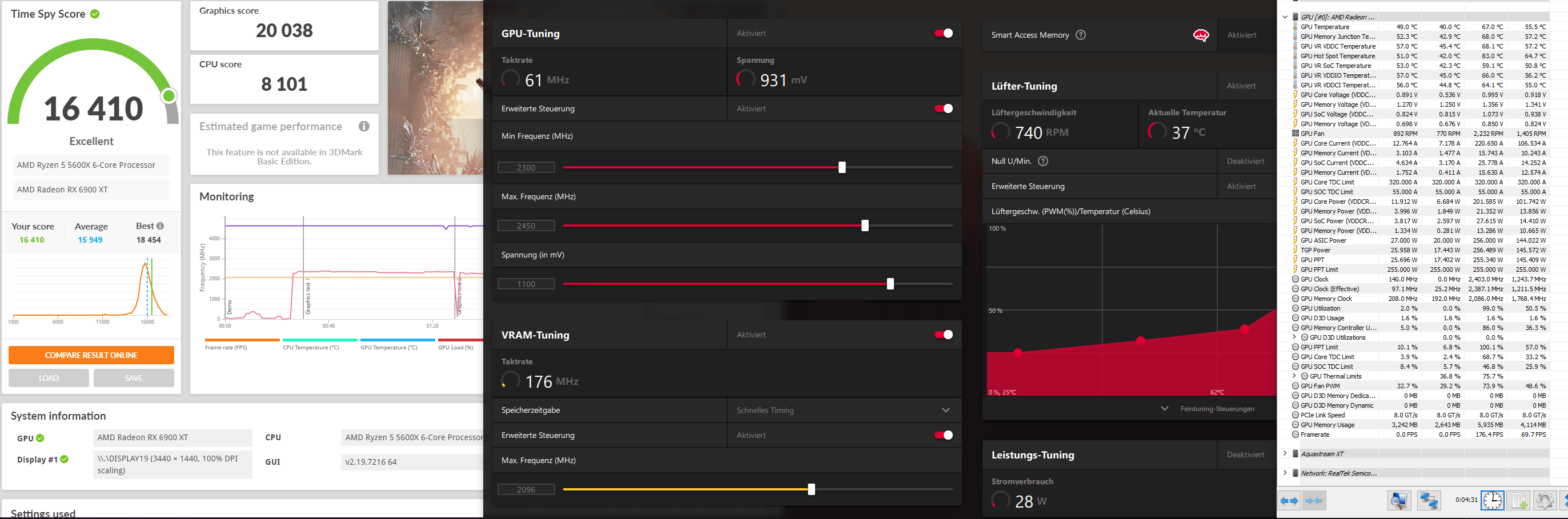Image resolution: width=1568 pixels, height=519 pixels.
Task: Click Lüfter-Tuning Aktiviert status label
Action: (x=1241, y=86)
